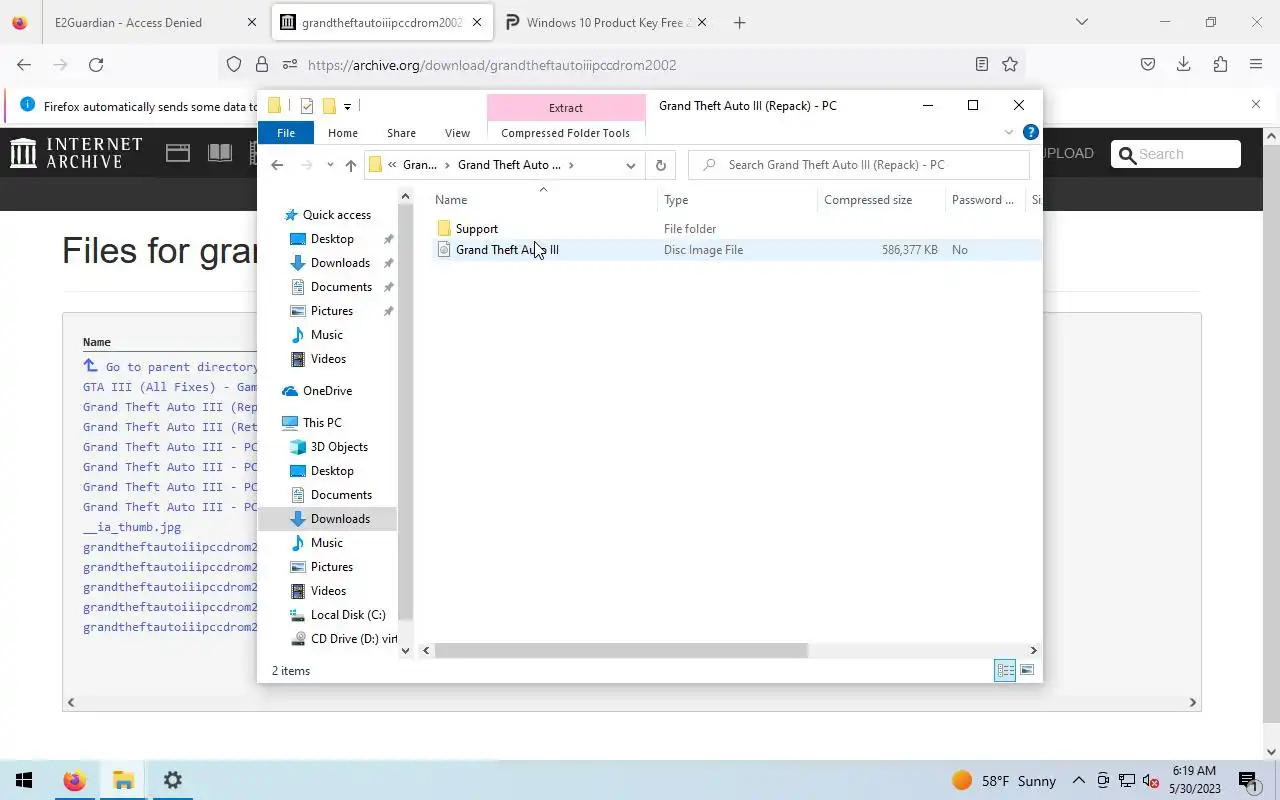Image resolution: width=1280 pixels, height=800 pixels.
Task: Open the Share ribbon tab
Action: (401, 133)
